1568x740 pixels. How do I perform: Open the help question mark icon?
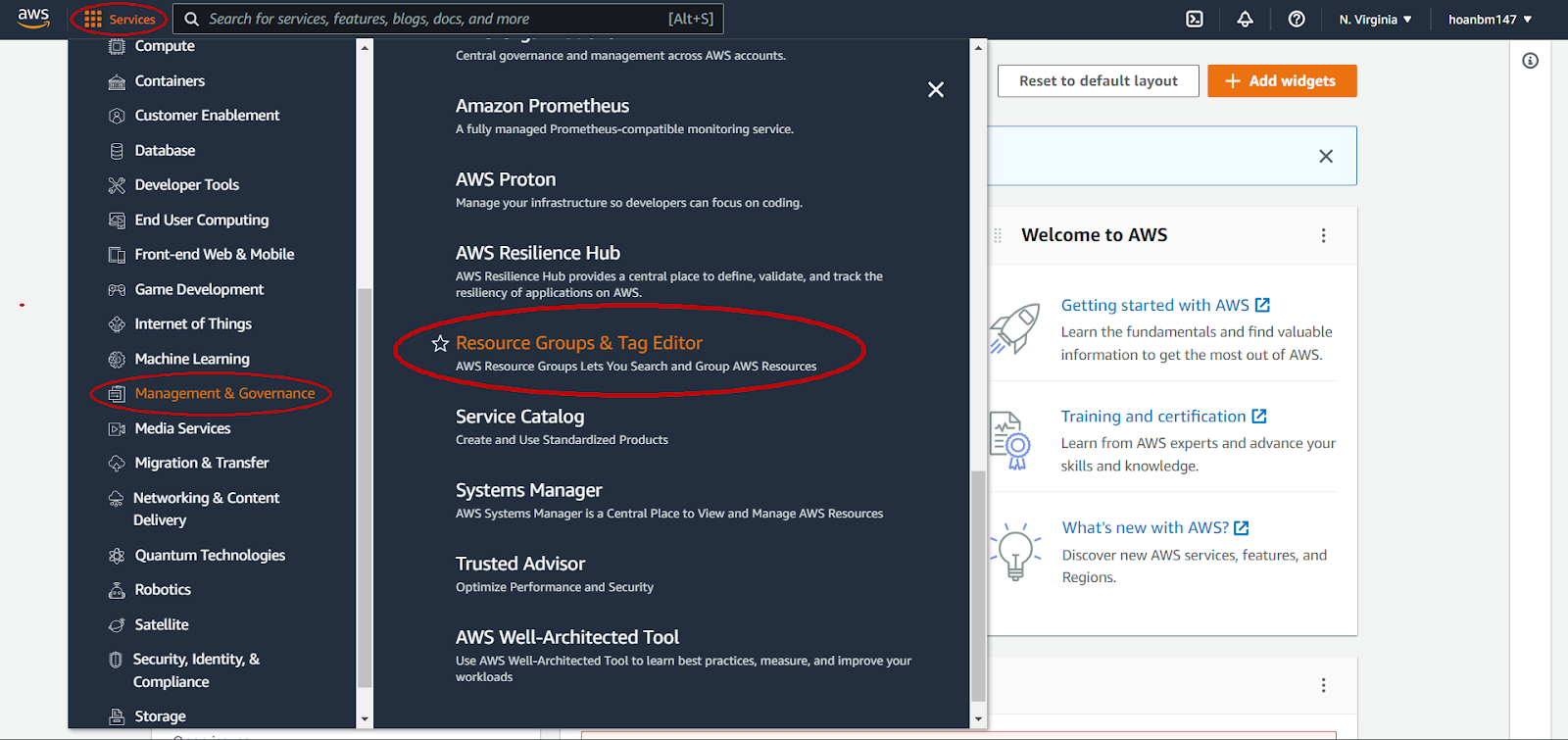[1297, 20]
